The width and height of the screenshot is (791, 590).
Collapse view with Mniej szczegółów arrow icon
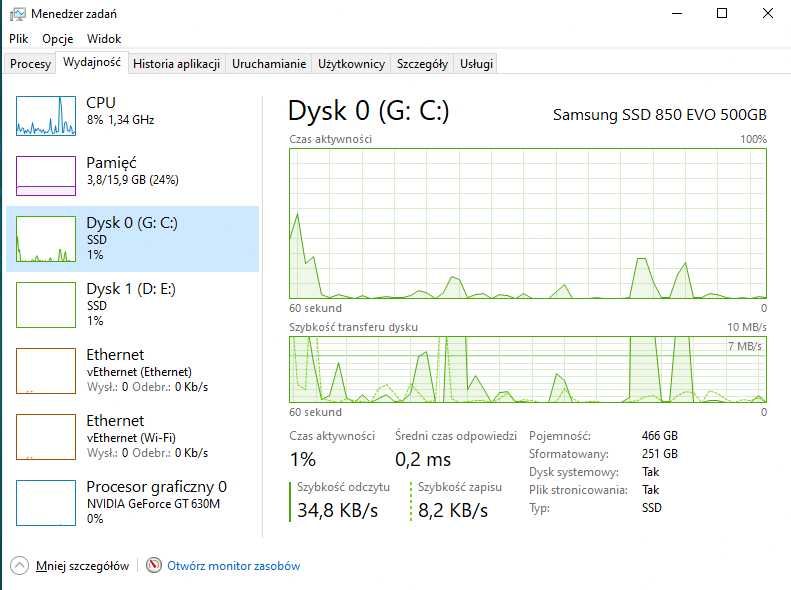20,565
